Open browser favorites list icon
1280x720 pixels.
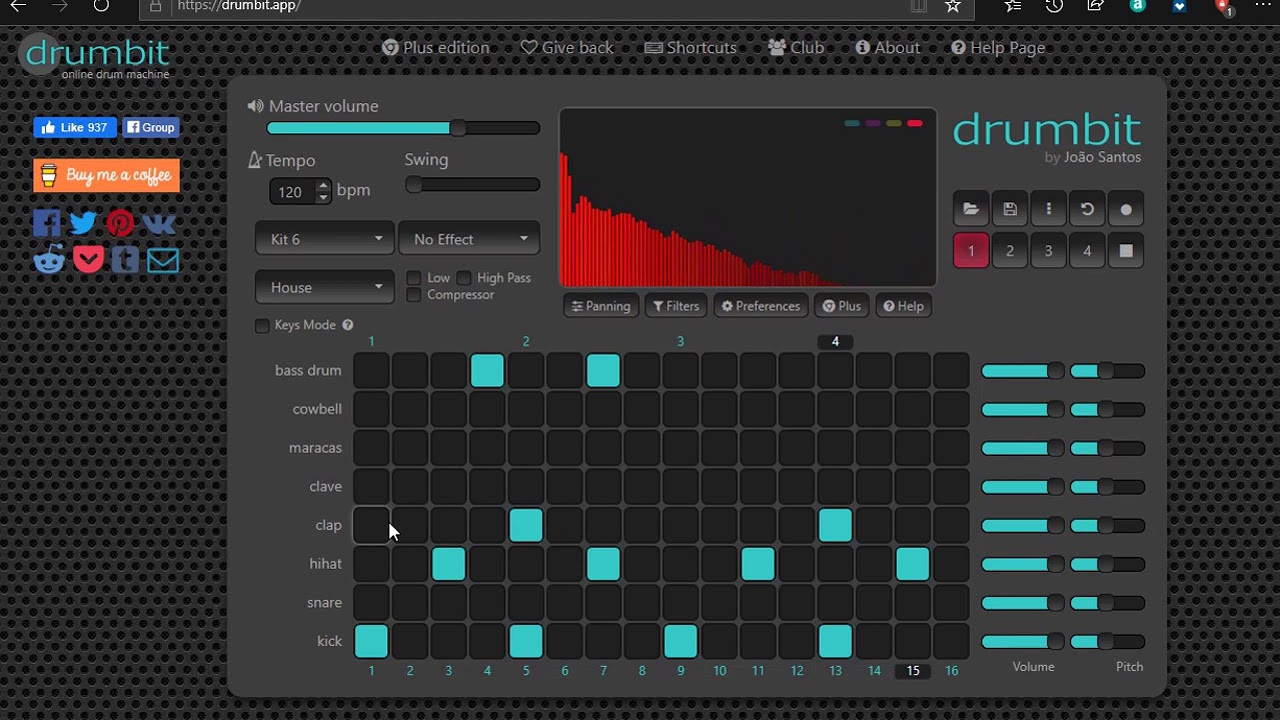click(x=1013, y=6)
